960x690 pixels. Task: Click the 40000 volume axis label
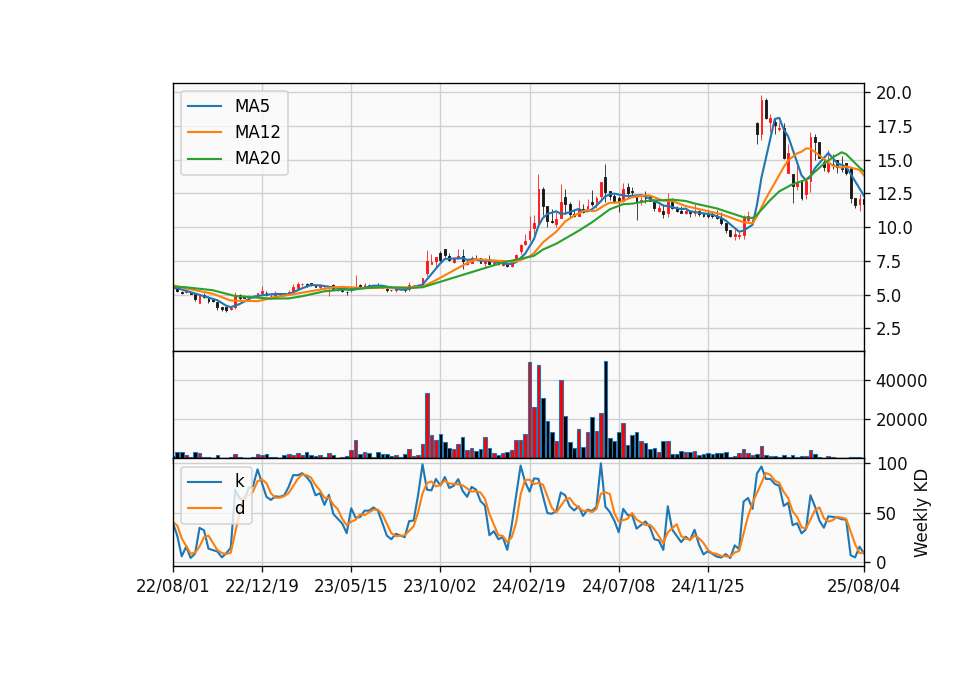click(x=901, y=381)
